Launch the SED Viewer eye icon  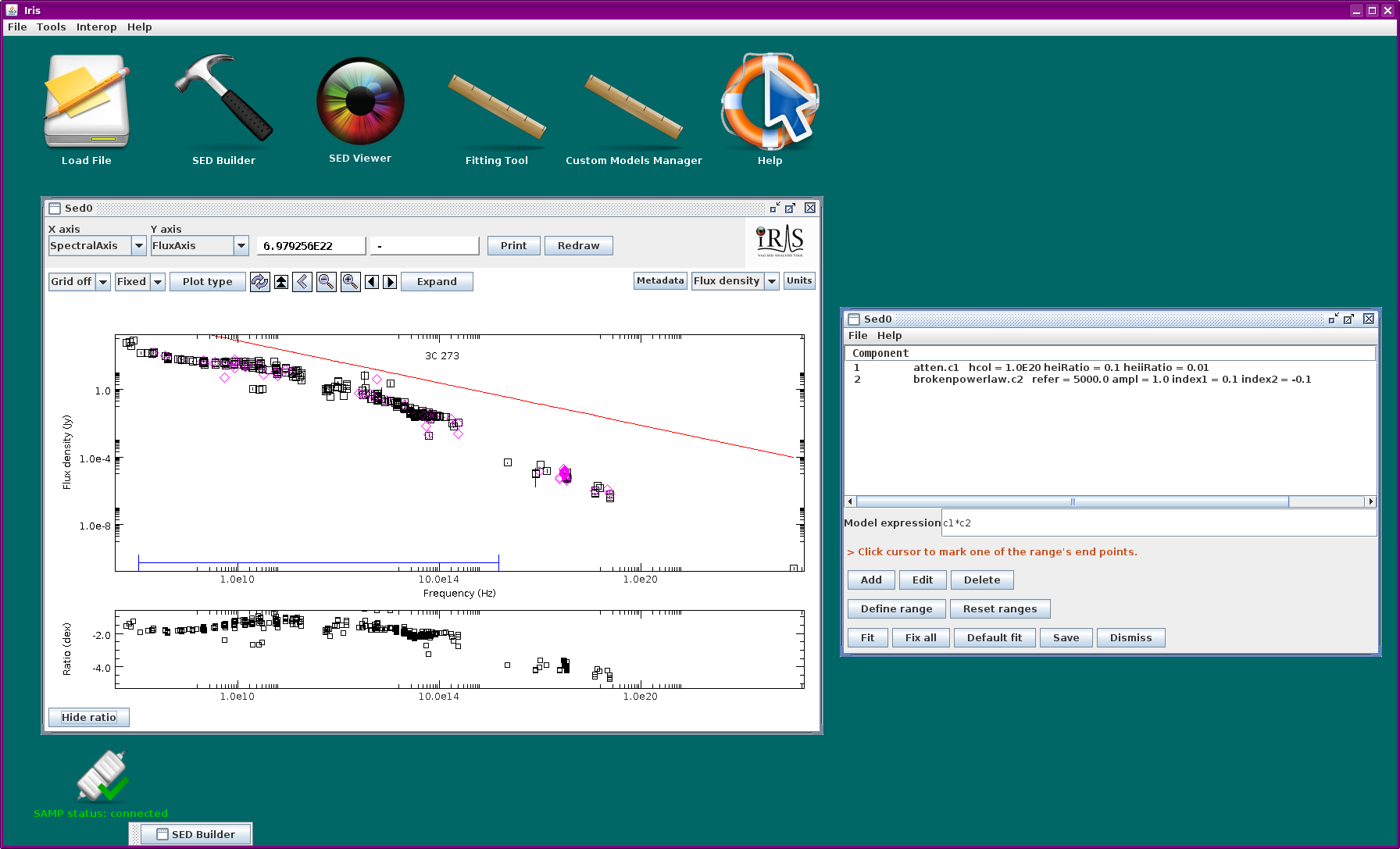coord(360,100)
